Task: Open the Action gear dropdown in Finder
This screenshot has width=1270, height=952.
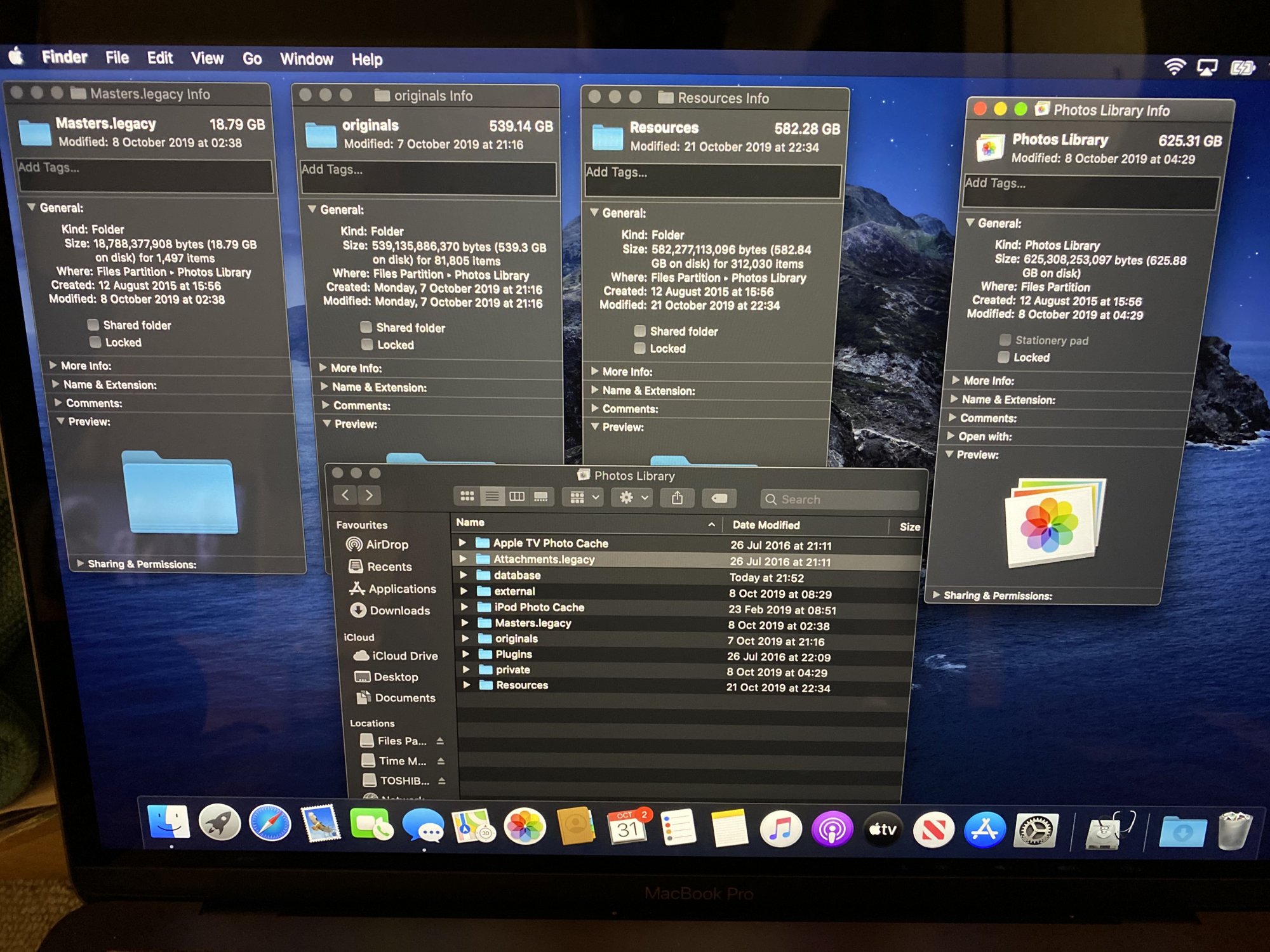Action: pyautogui.click(x=632, y=498)
